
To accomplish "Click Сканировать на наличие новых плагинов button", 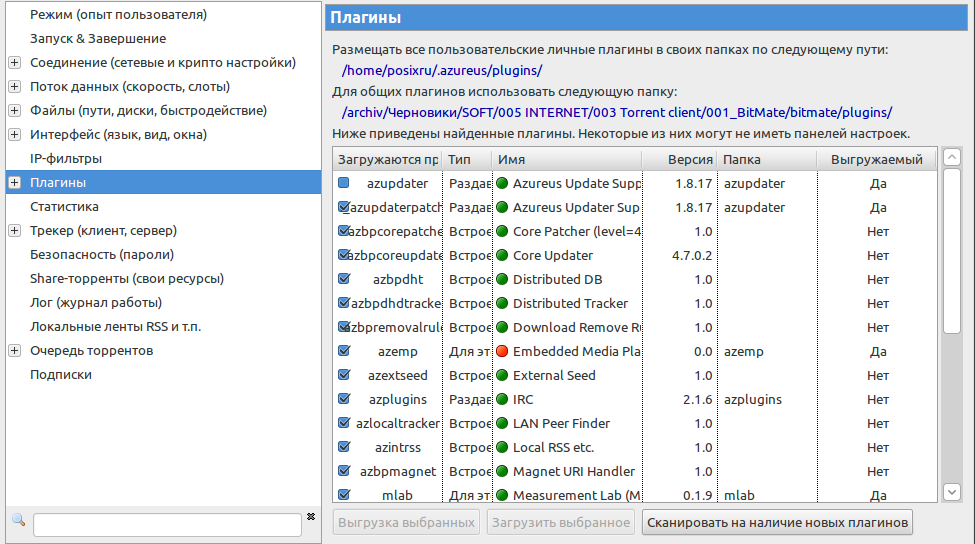I will pyautogui.click(x=777, y=522).
